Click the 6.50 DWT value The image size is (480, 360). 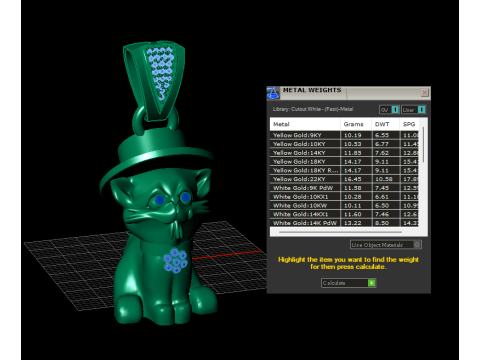[x=382, y=205]
